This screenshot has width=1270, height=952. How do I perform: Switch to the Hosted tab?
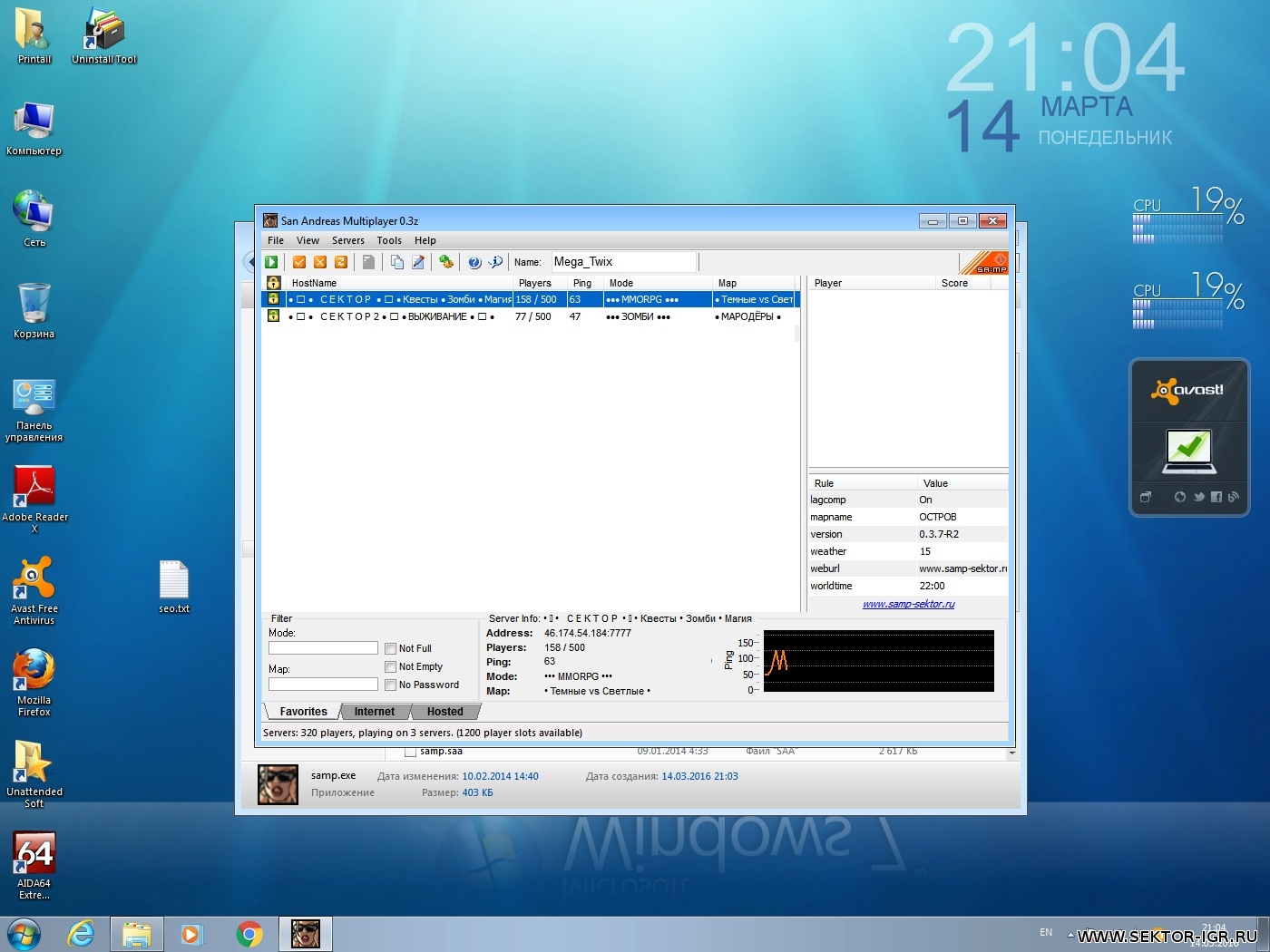444,712
